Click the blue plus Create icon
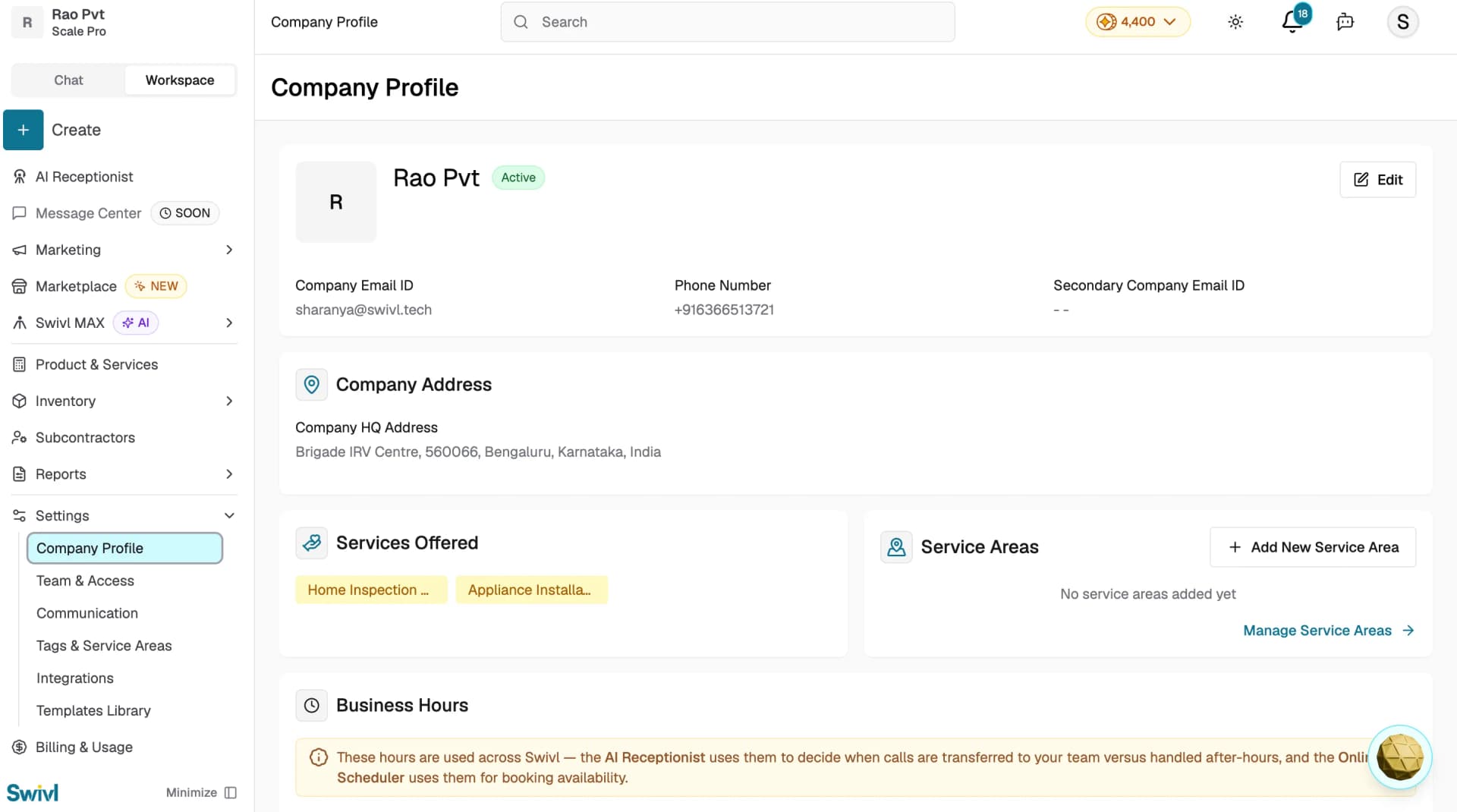 point(24,130)
